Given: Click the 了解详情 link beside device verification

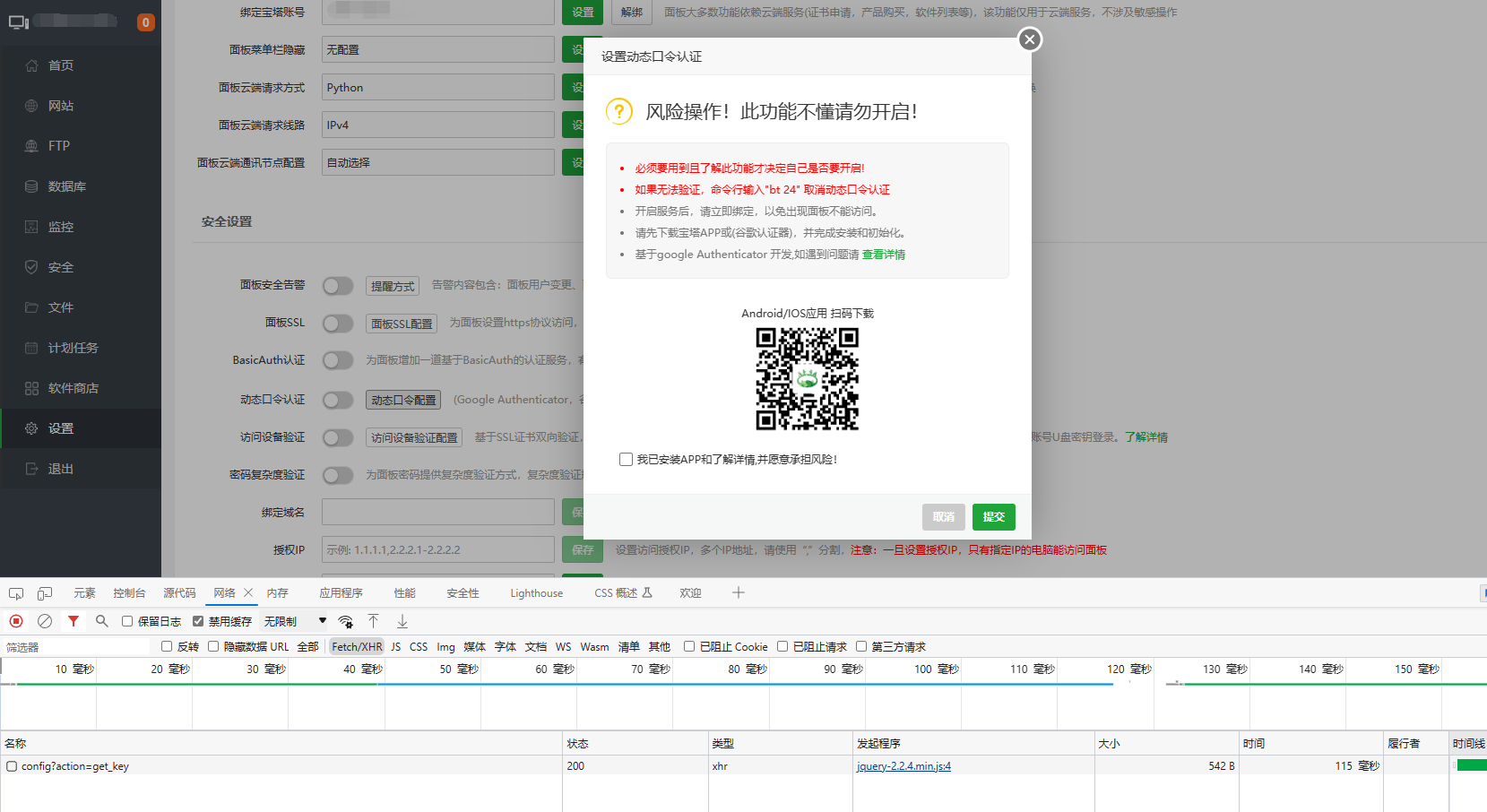Looking at the screenshot, I should tap(1146, 437).
